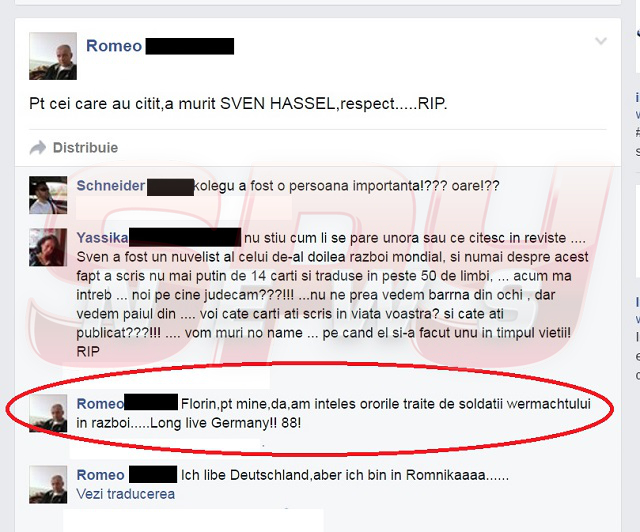Click Yassika's long comment ending with RIP
This screenshot has height=532, width=640.
coord(333,295)
